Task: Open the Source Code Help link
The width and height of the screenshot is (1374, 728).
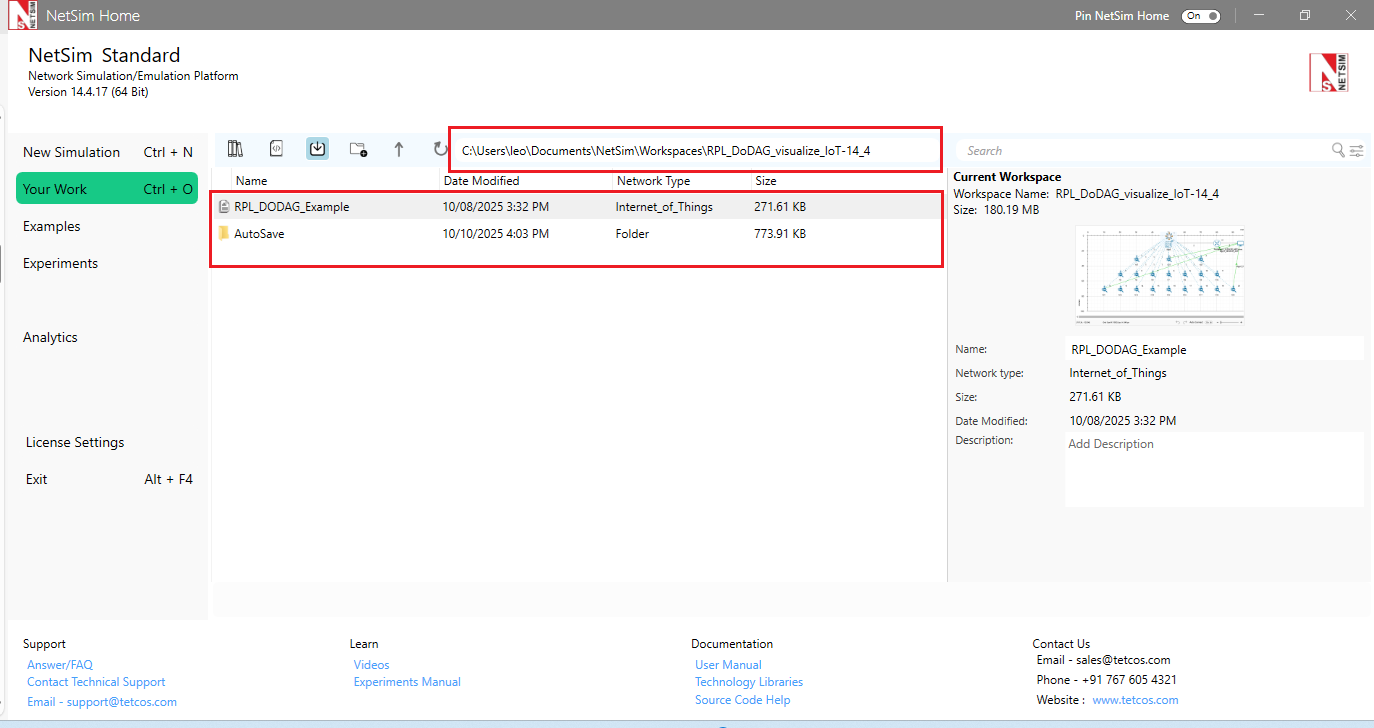Action: tap(742, 700)
